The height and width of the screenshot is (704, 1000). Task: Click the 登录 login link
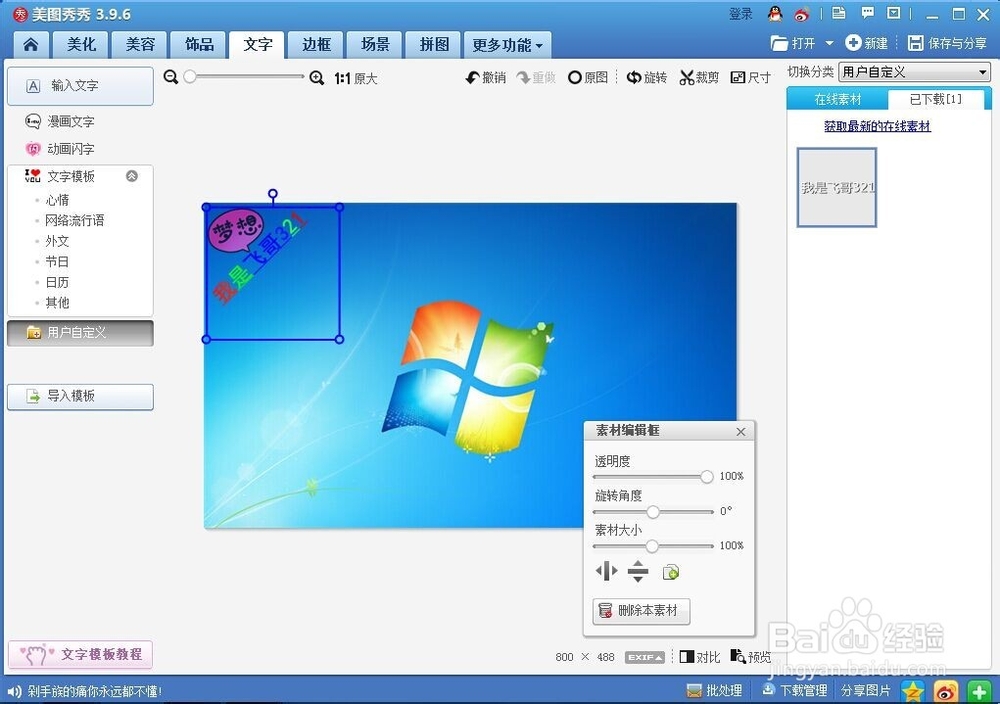(740, 14)
